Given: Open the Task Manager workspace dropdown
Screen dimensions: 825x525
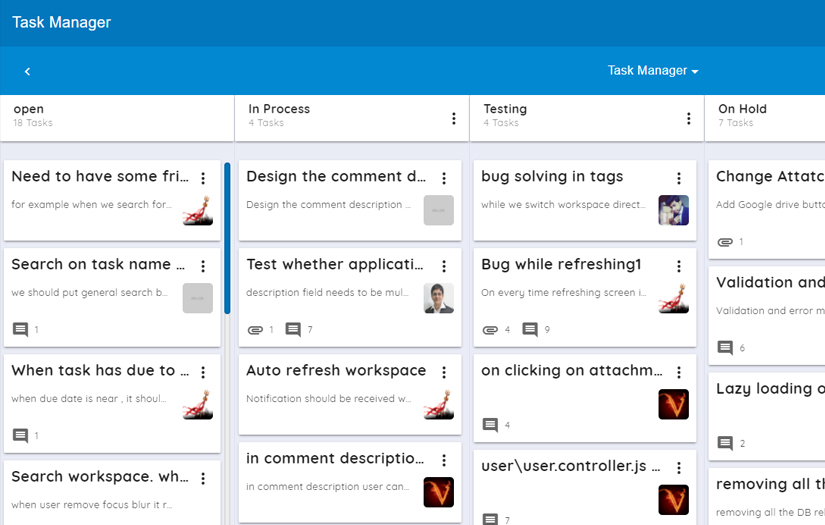Looking at the screenshot, I should click(652, 70).
